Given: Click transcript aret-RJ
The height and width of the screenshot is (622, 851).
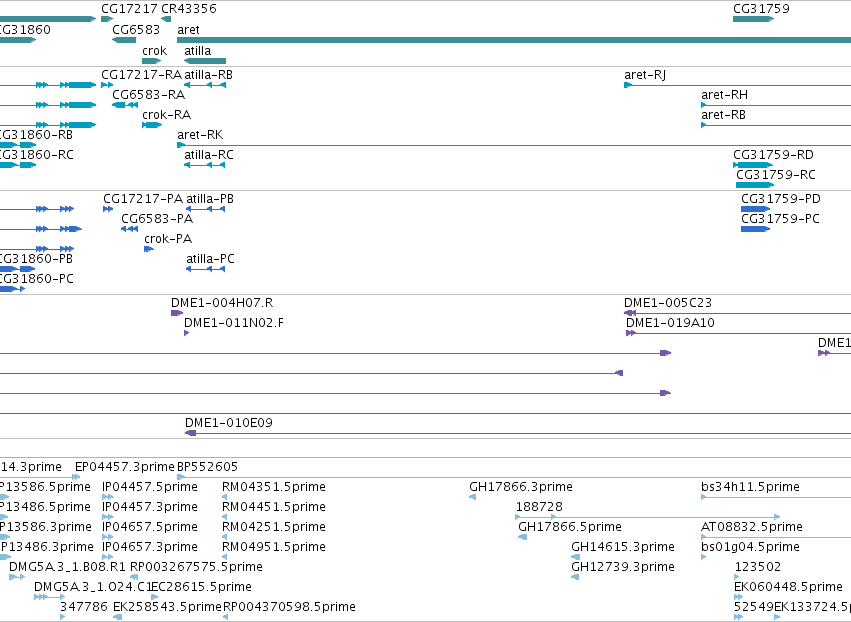Looking at the screenshot, I should click(645, 75).
